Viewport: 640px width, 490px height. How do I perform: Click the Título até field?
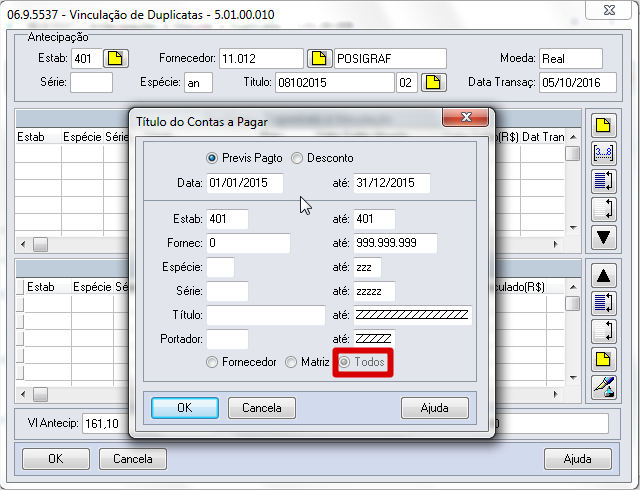click(x=413, y=315)
